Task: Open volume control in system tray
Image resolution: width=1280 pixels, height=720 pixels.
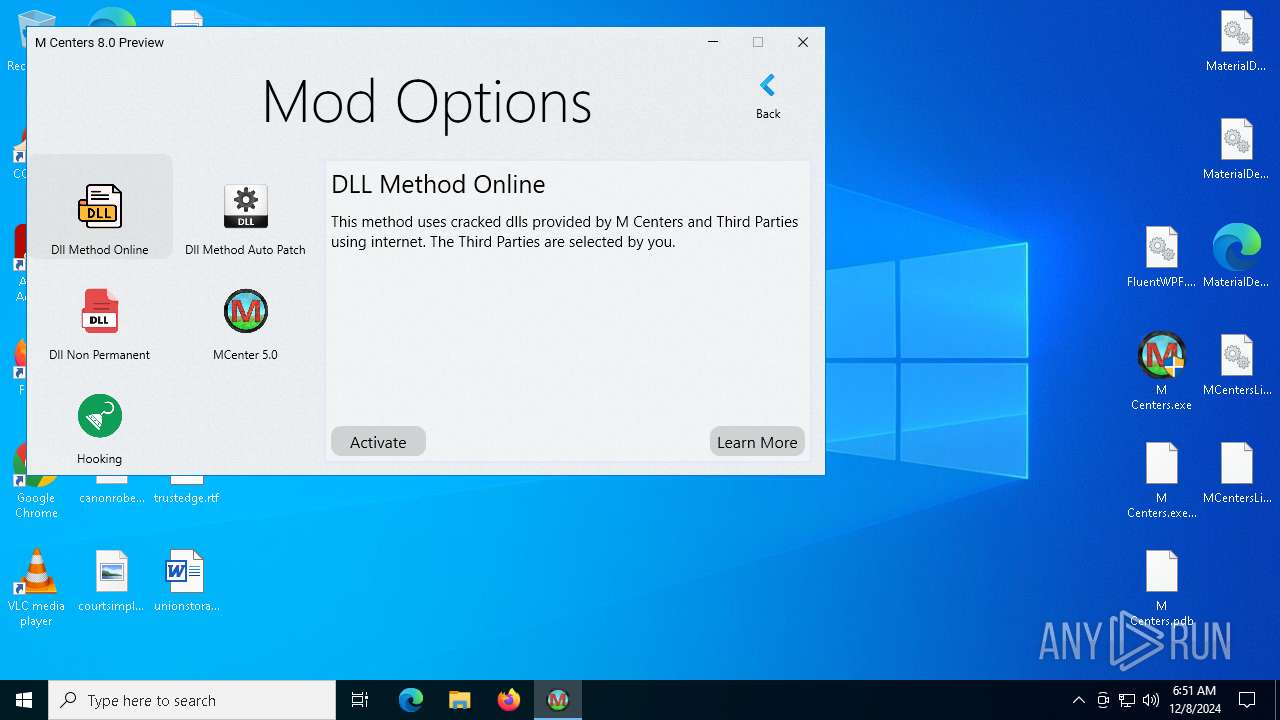Action: click(x=1151, y=700)
